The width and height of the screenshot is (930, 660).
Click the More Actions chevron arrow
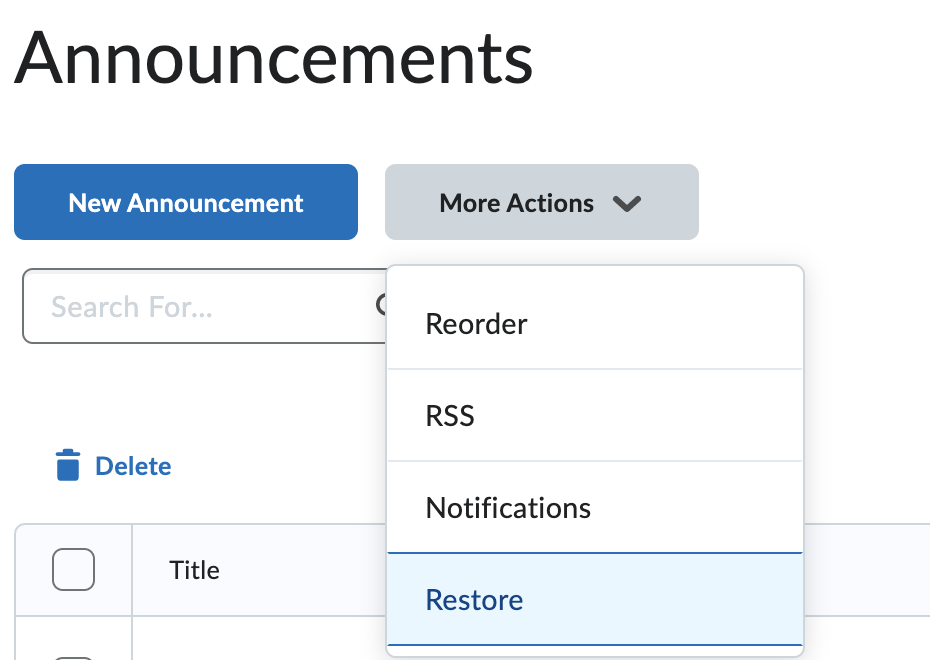(x=628, y=203)
